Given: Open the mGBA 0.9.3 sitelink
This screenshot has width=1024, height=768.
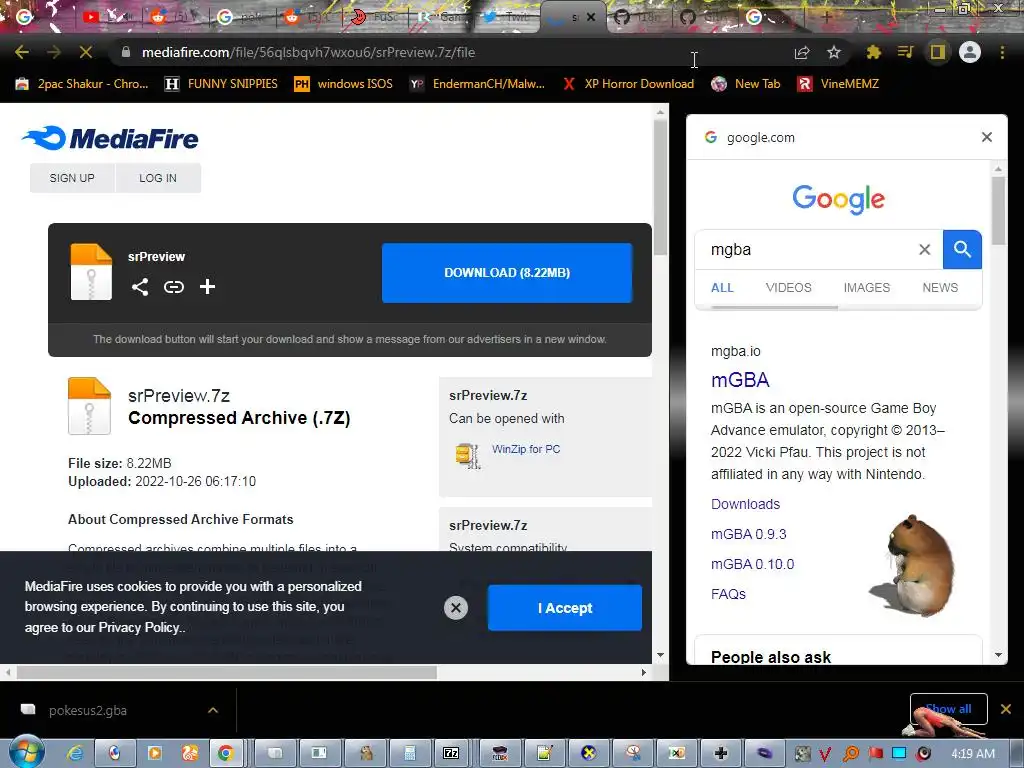Looking at the screenshot, I should coord(748,534).
